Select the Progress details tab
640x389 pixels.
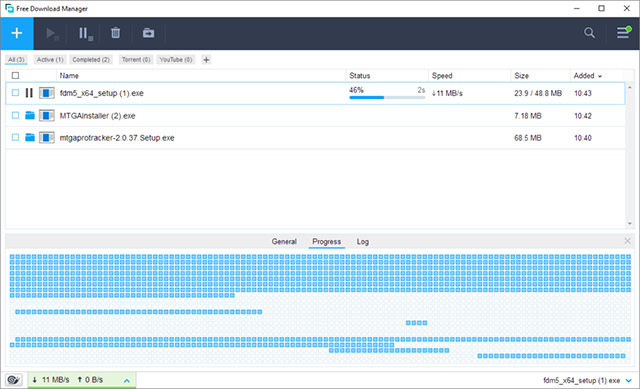tap(327, 242)
